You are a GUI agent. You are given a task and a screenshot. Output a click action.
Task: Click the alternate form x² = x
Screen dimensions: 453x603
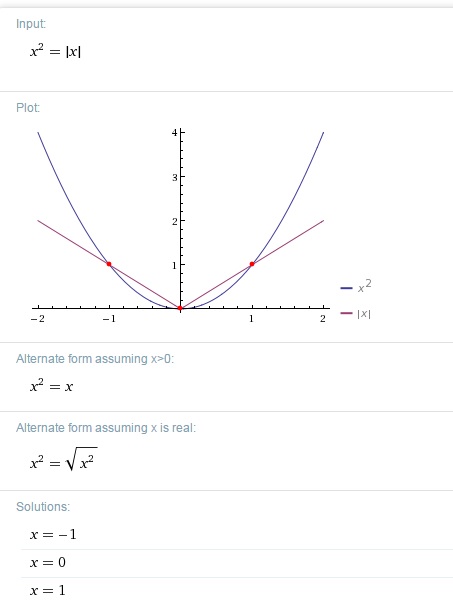click(x=52, y=386)
